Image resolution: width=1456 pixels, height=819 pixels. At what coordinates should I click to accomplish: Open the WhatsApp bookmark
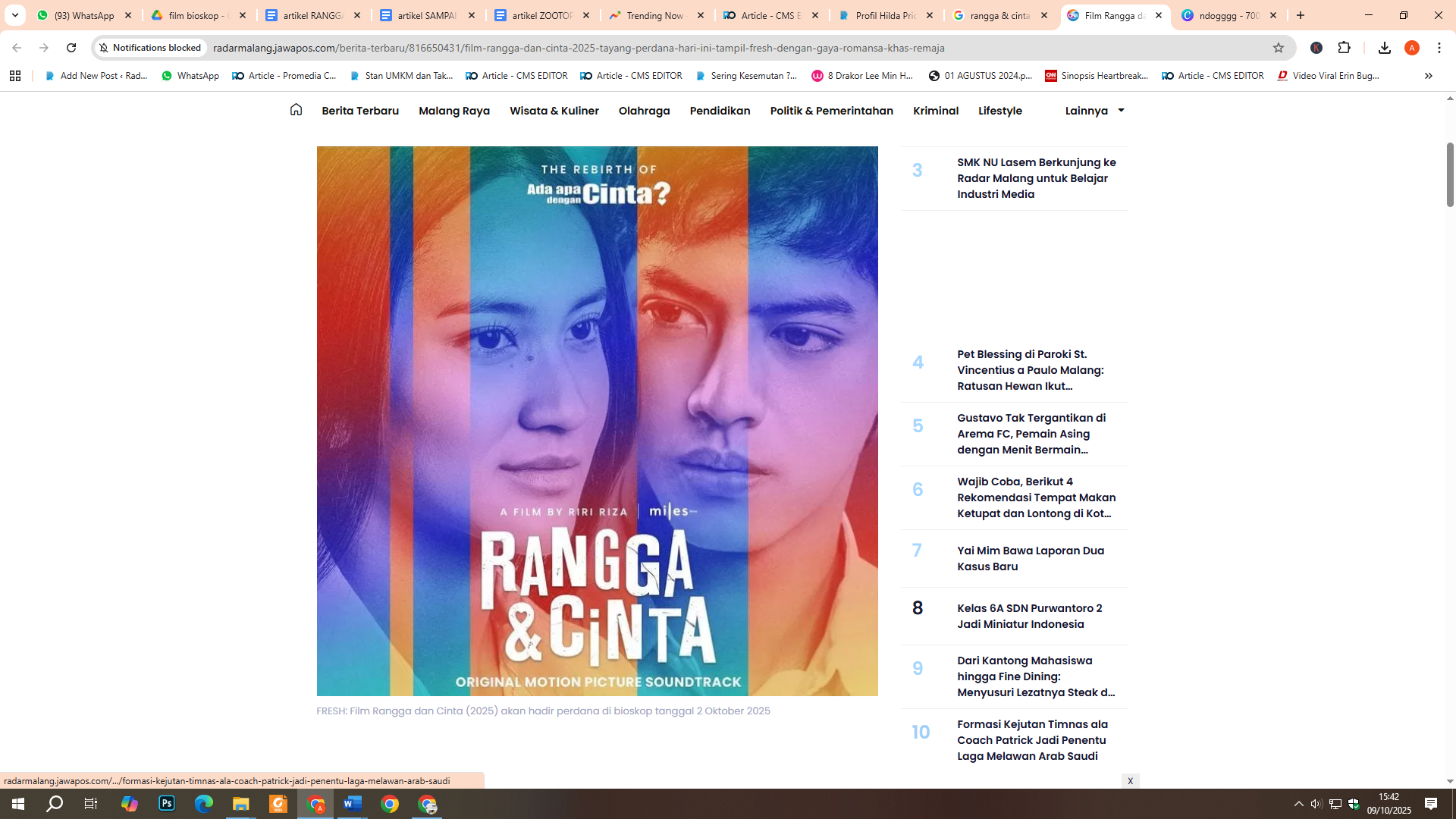click(x=190, y=76)
